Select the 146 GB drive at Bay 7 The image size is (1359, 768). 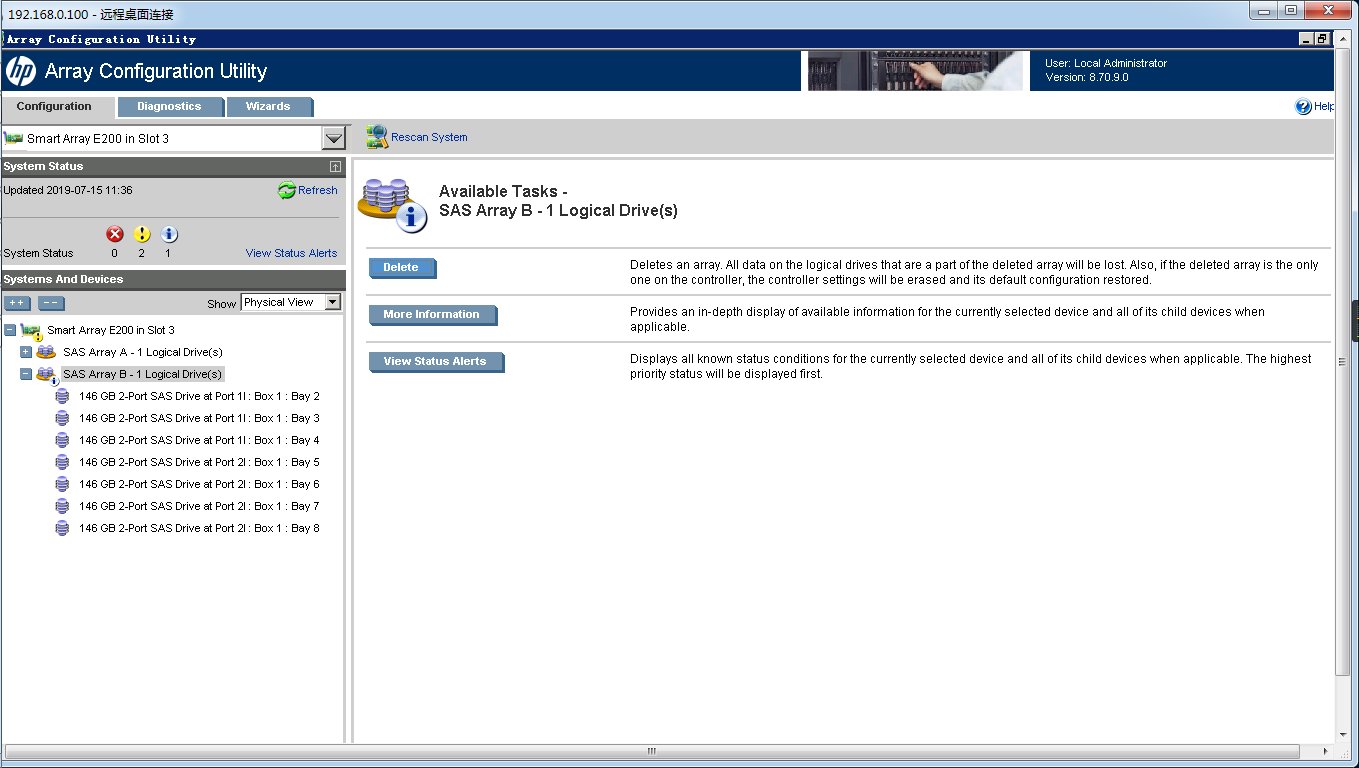[x=199, y=506]
